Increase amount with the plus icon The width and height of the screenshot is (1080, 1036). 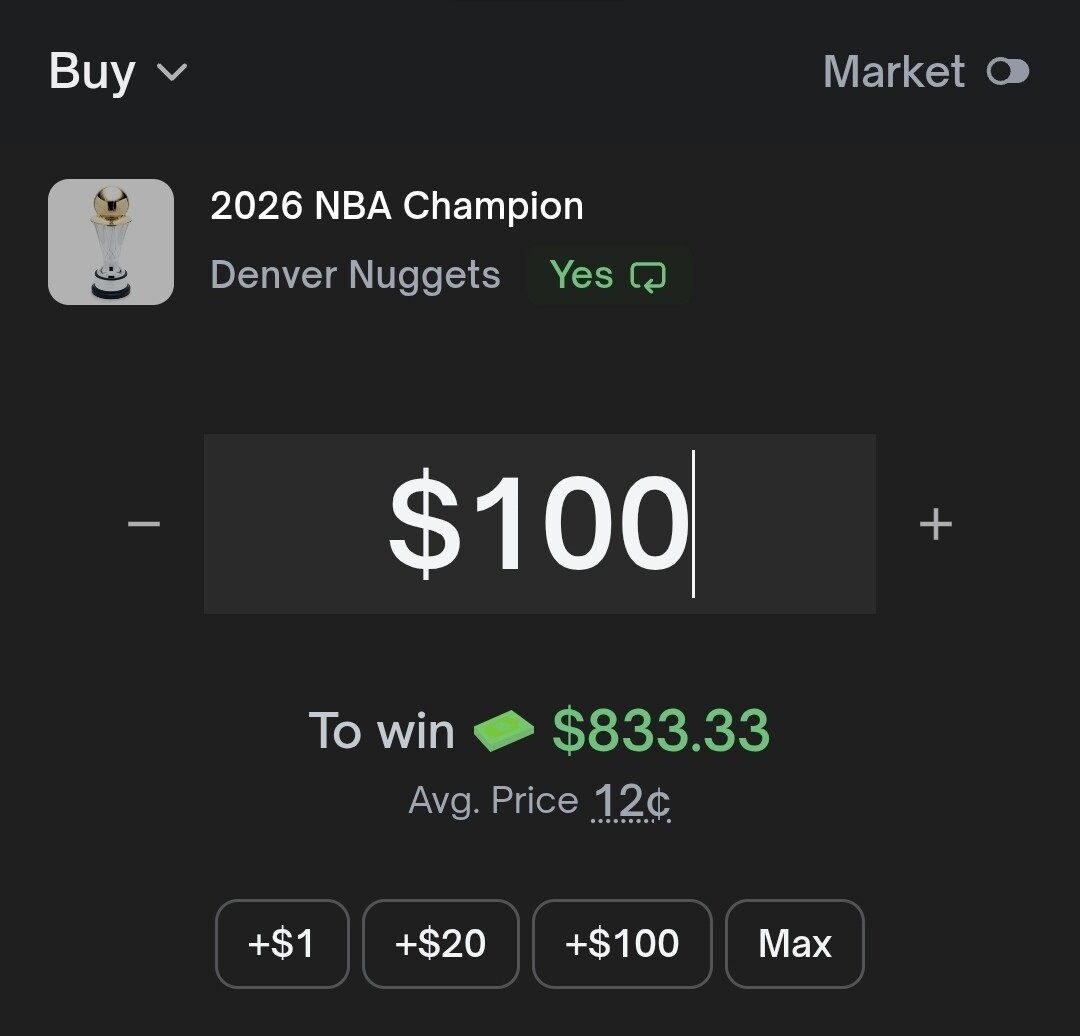[935, 524]
